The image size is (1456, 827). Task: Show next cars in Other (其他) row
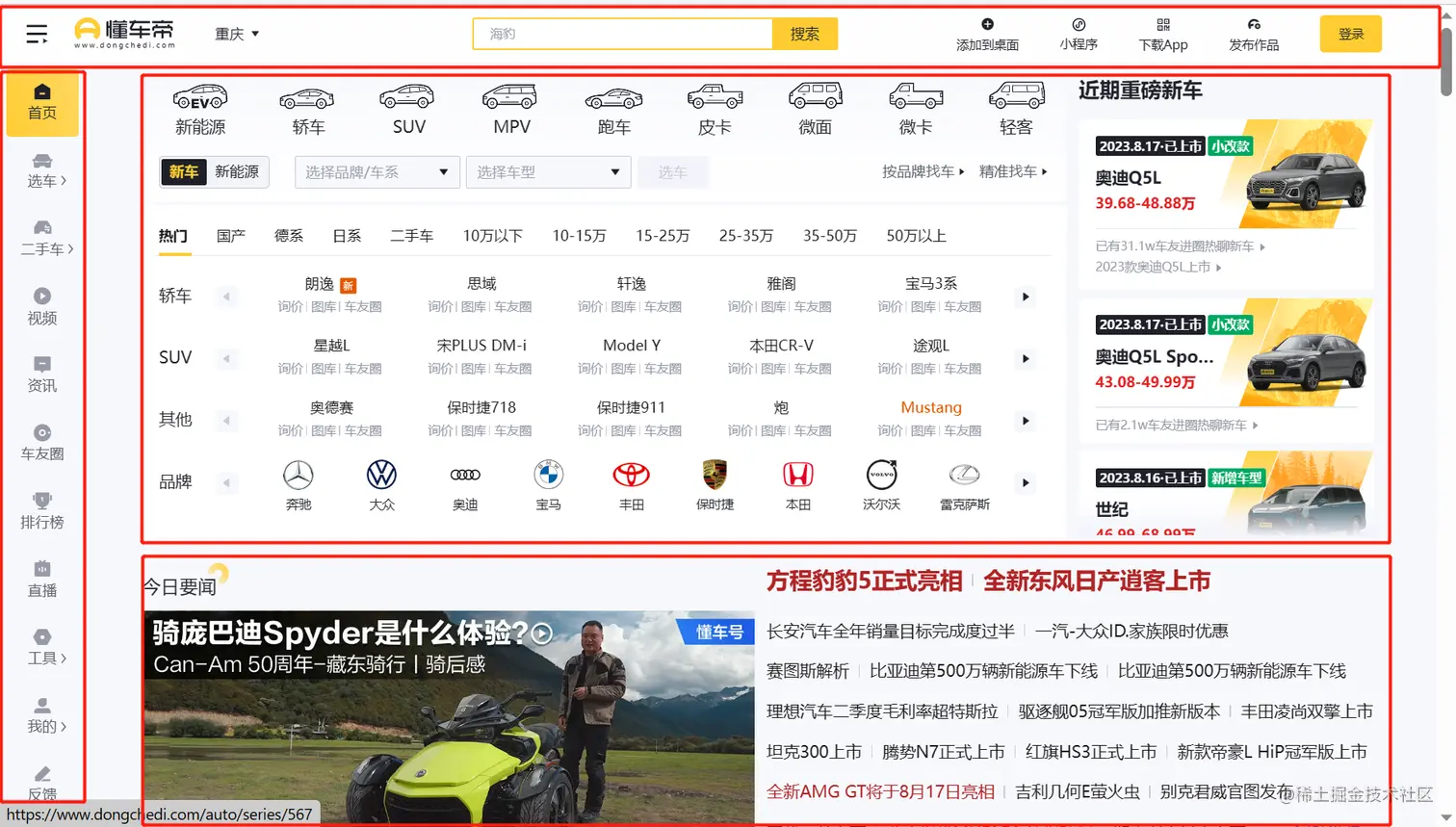point(1026,421)
